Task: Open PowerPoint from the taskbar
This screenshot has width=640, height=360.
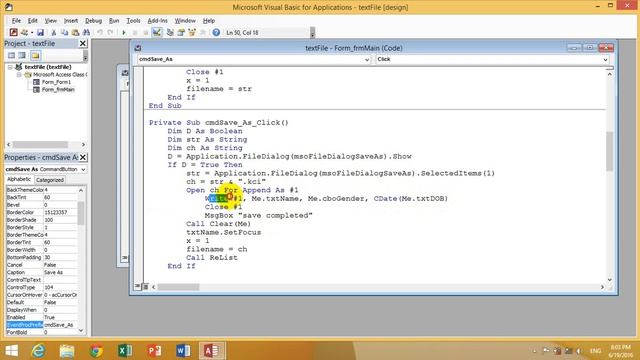Action: [154, 351]
